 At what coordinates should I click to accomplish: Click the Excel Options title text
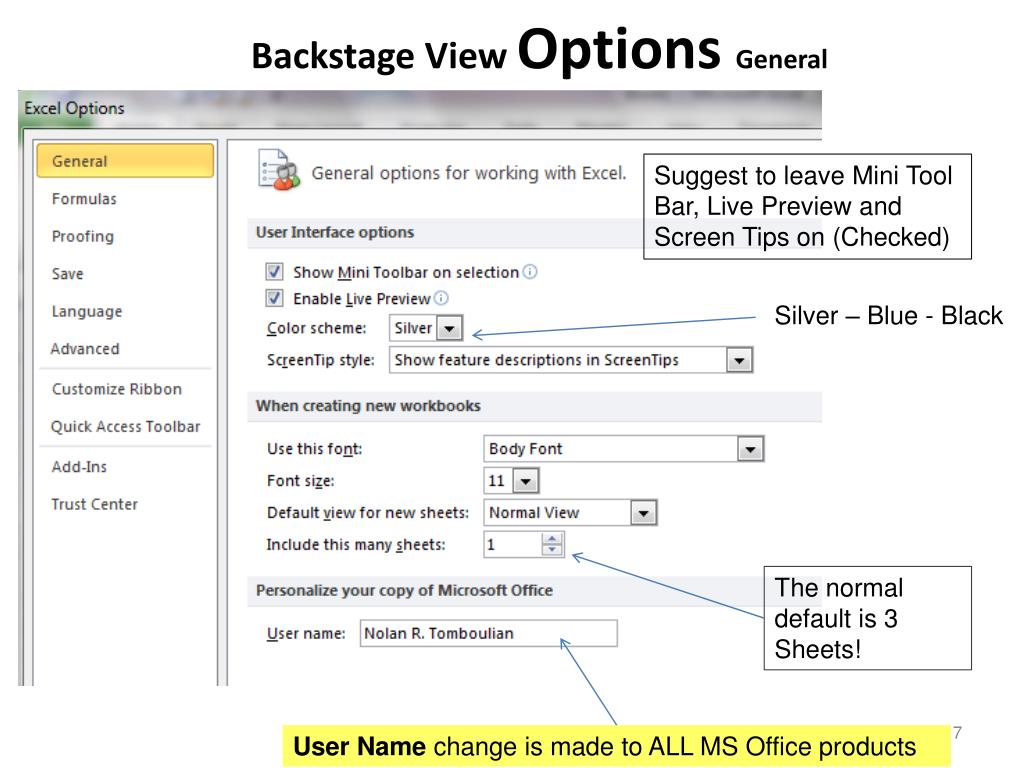(74, 108)
